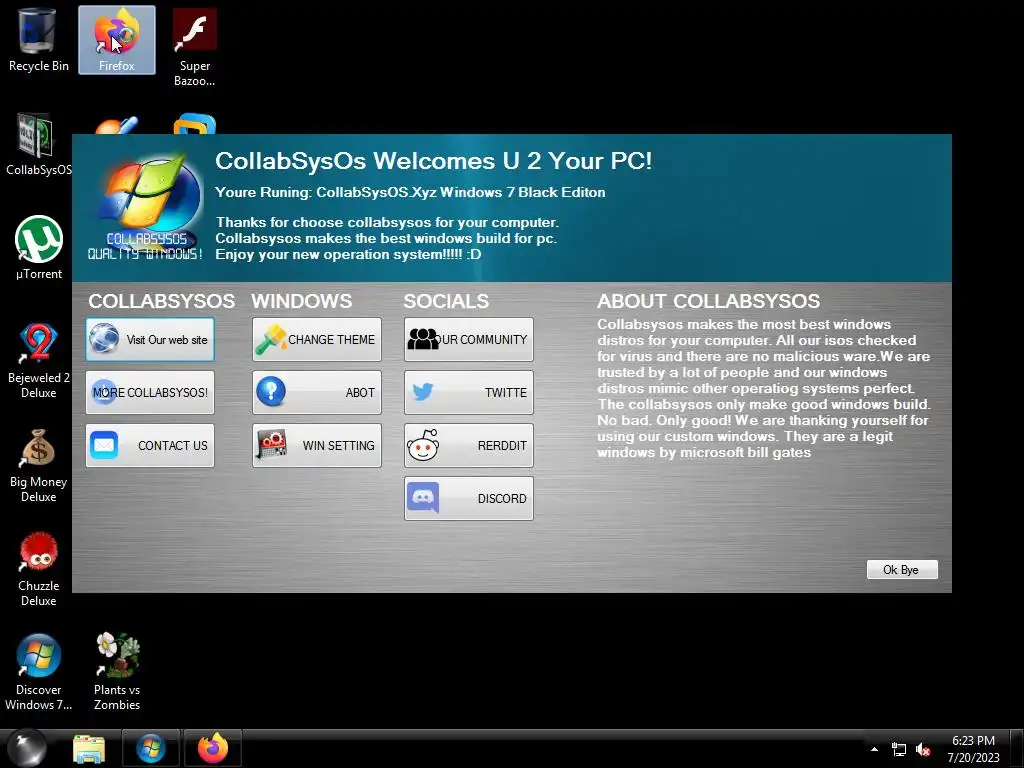Launch Firefox from the taskbar

[213, 749]
